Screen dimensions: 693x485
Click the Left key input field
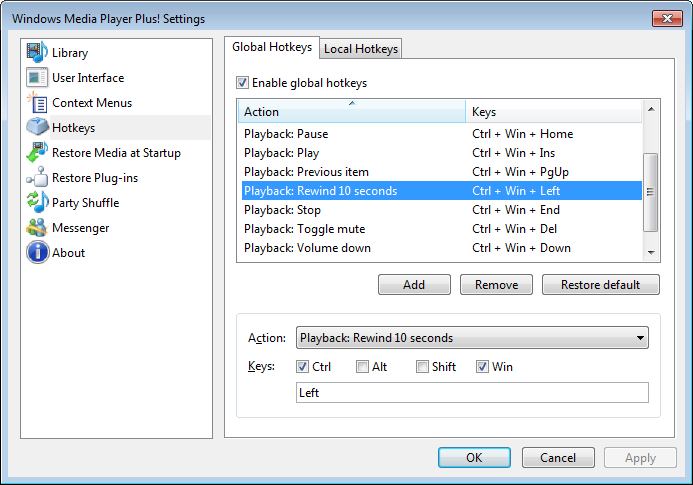click(472, 393)
